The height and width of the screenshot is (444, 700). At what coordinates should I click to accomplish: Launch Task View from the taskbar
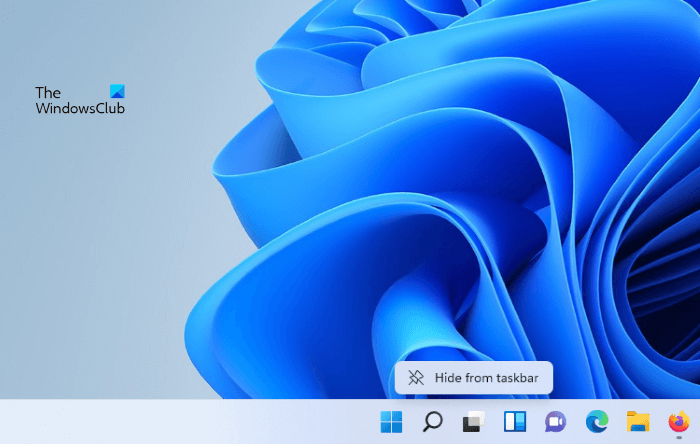pyautogui.click(x=473, y=422)
